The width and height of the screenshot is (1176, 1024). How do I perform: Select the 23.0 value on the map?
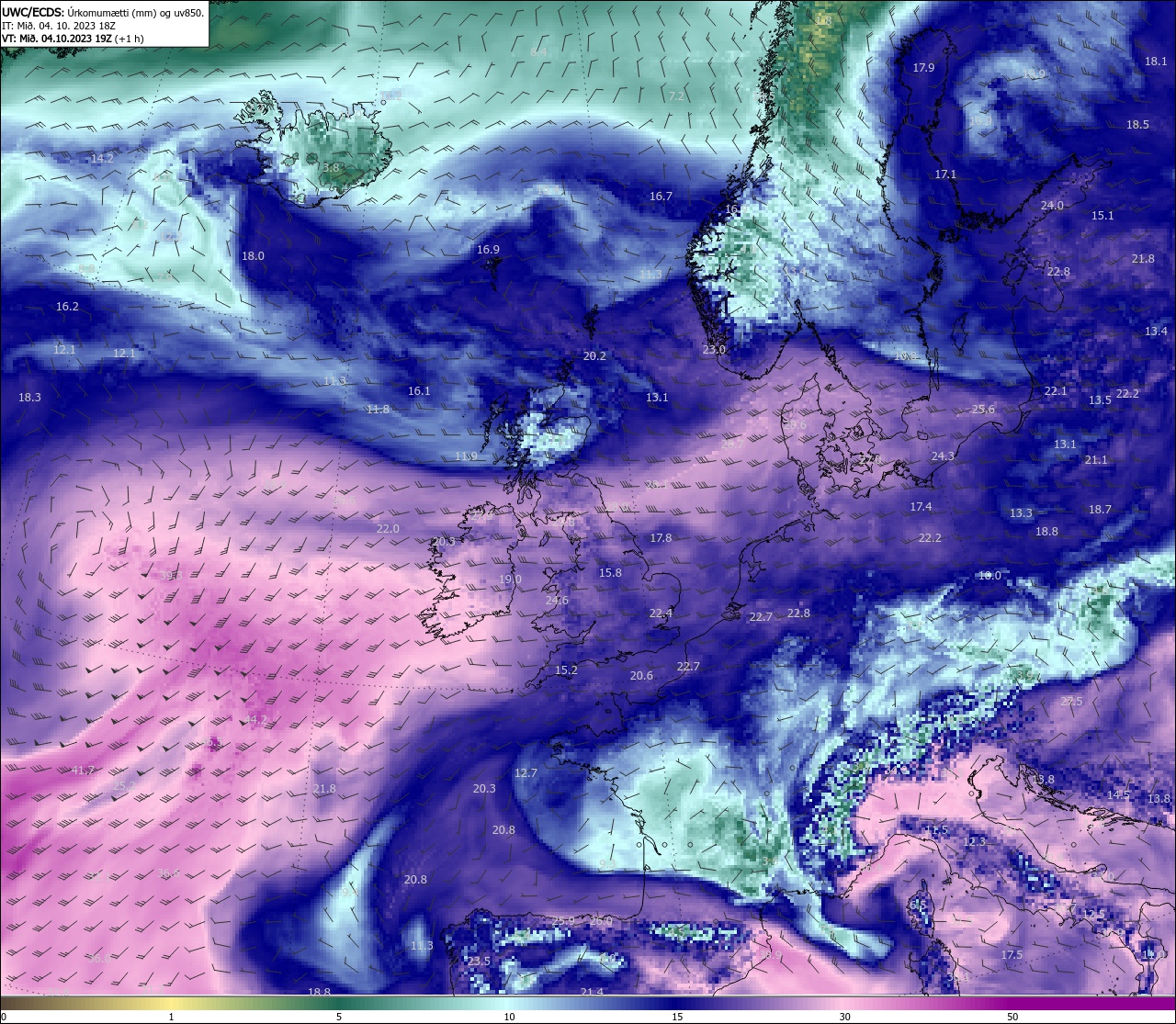pyautogui.click(x=714, y=350)
